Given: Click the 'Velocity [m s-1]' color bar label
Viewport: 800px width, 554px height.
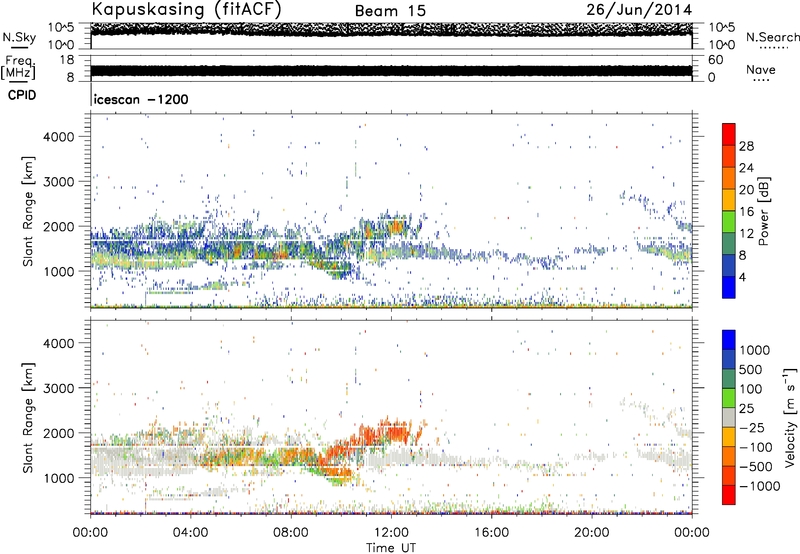Looking at the screenshot, I should 790,417.
